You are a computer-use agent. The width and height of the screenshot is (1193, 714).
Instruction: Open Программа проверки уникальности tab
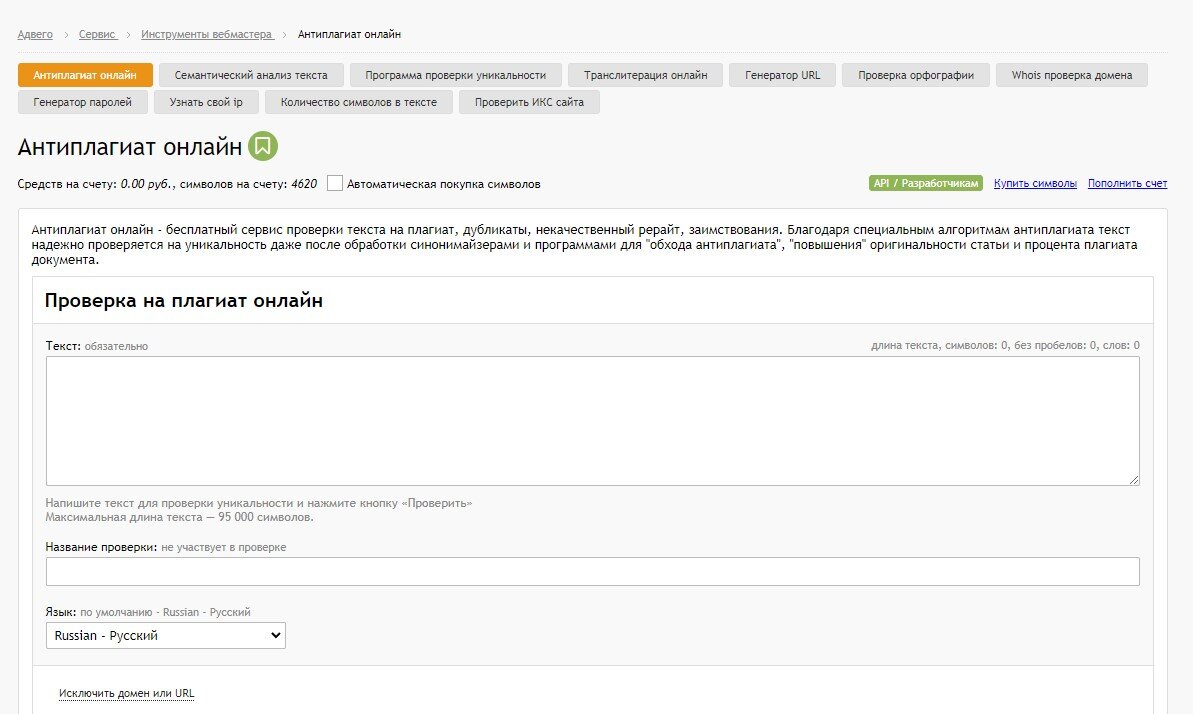[x=456, y=75]
